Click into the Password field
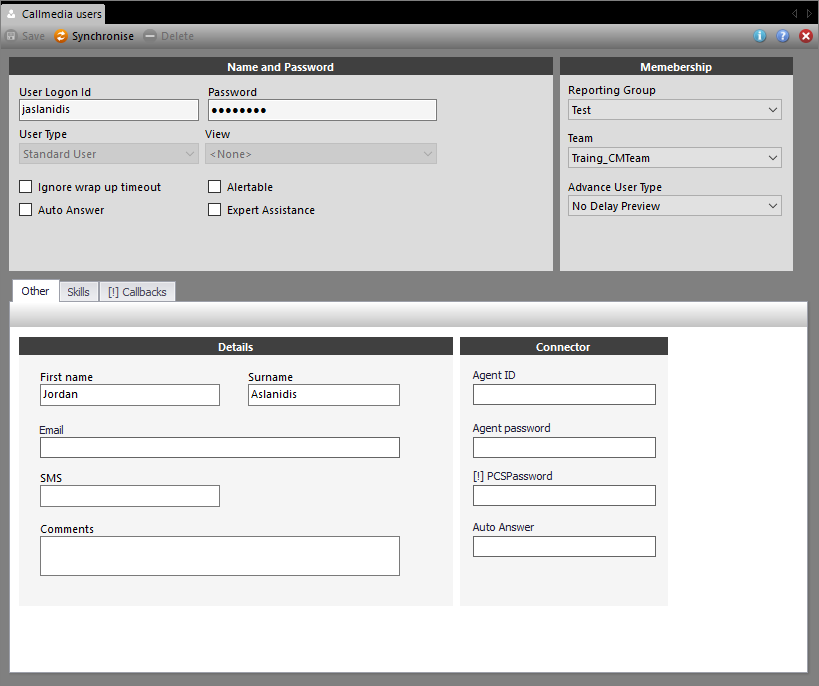This screenshot has height=686, width=819. tap(322, 110)
